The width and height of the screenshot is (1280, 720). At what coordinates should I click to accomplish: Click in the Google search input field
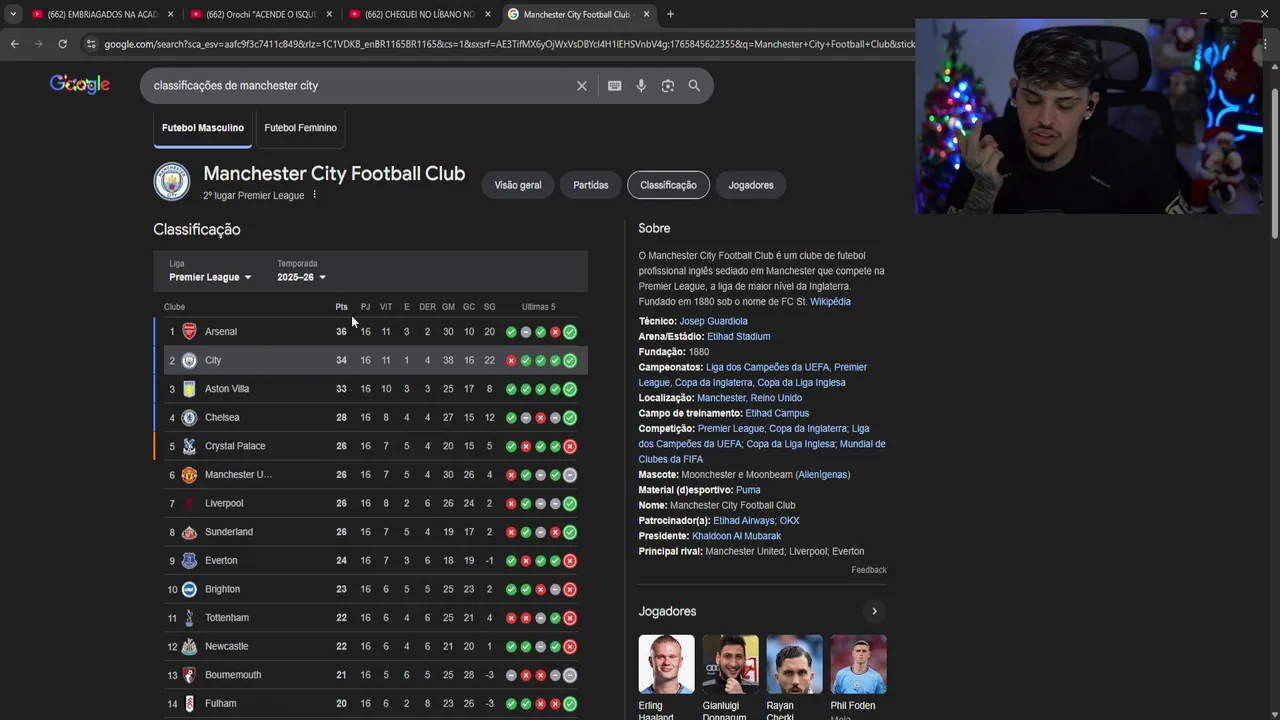point(360,86)
